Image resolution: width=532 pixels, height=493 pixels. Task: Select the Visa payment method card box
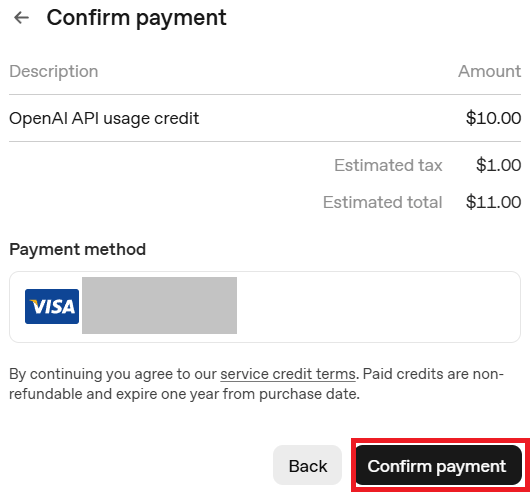click(265, 307)
